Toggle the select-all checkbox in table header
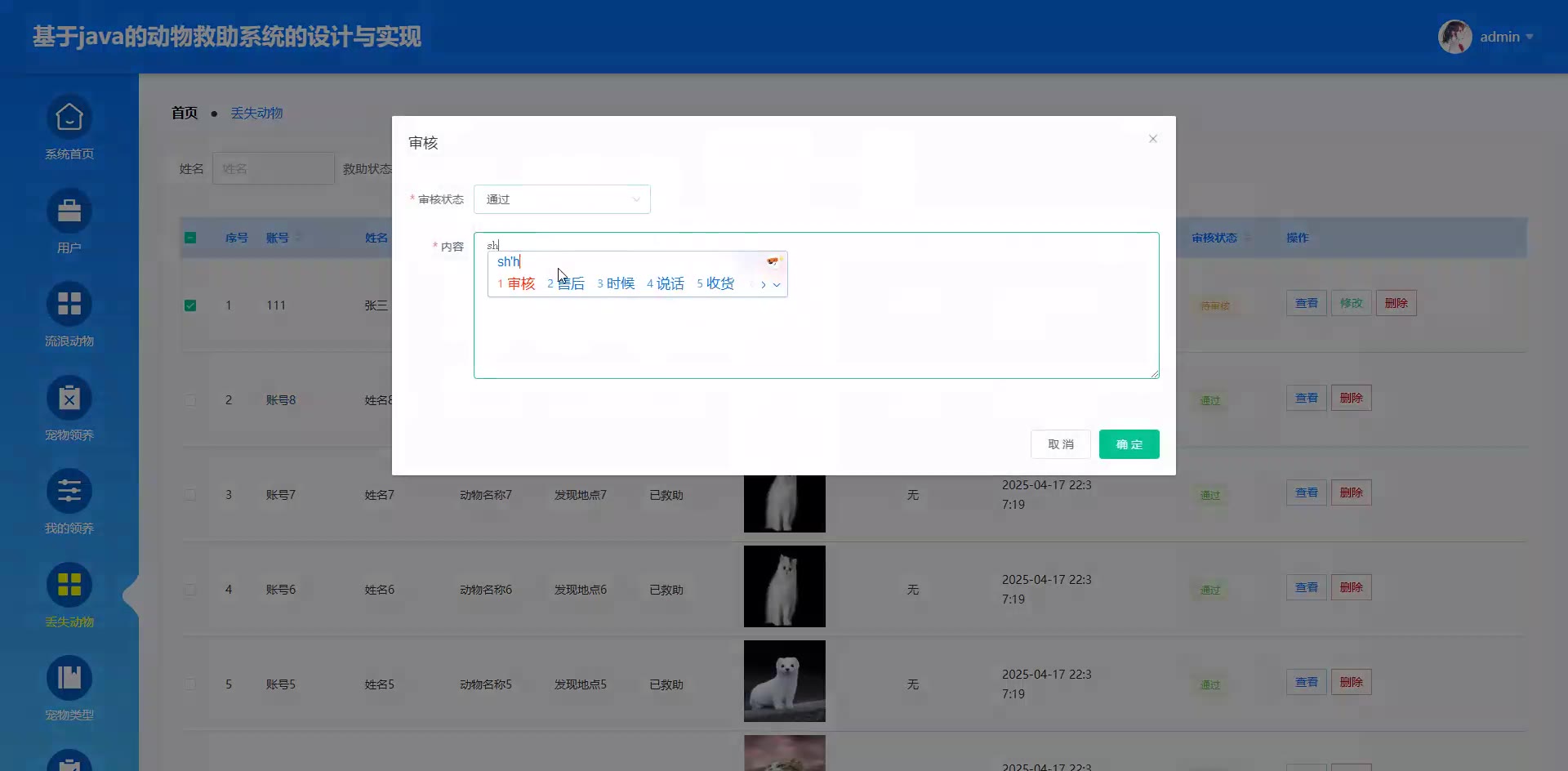The image size is (1568, 771). click(190, 238)
